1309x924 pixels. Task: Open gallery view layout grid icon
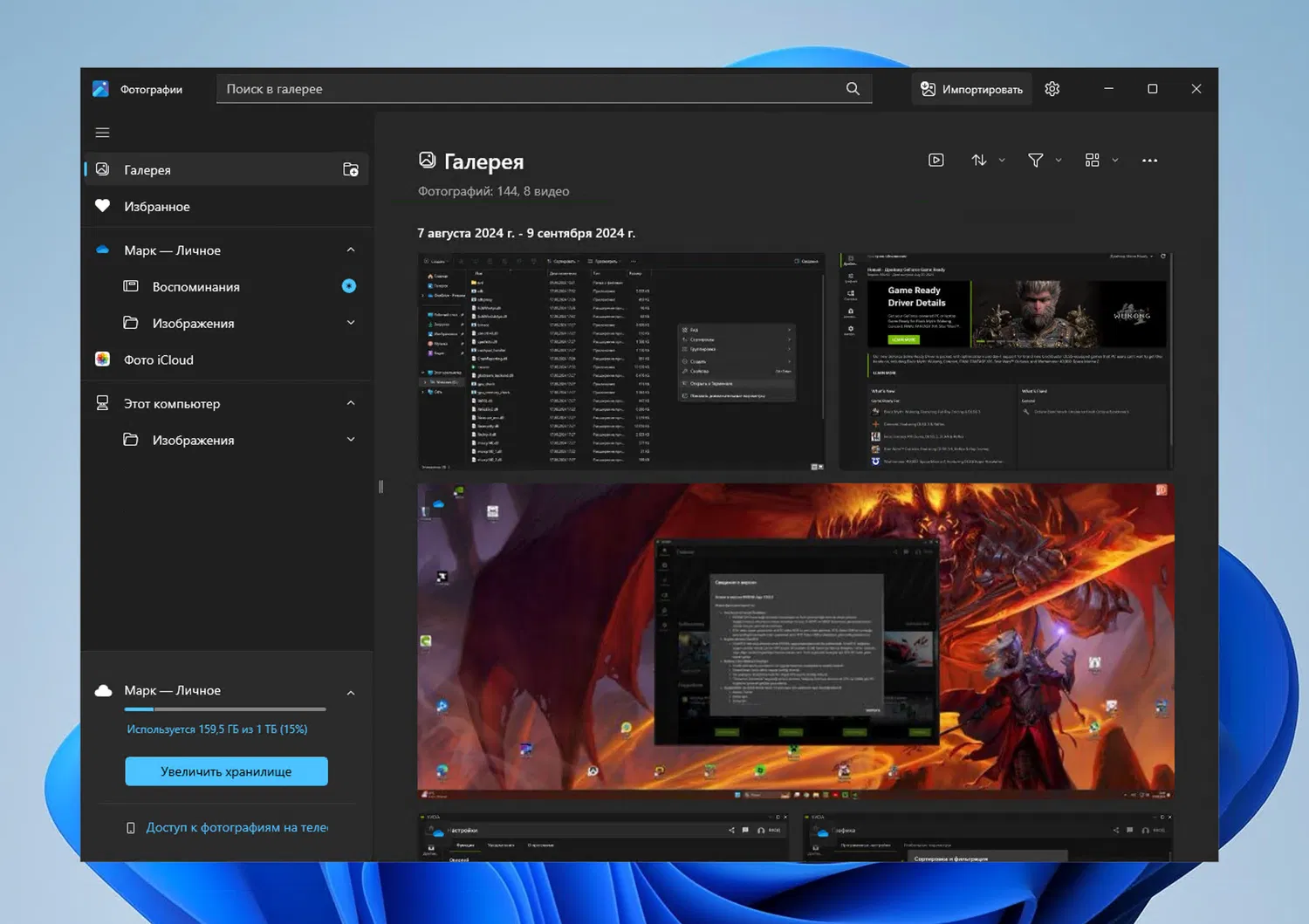tap(1092, 160)
